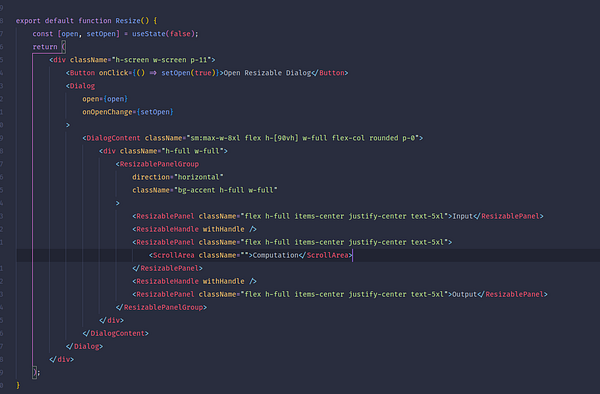Click the direction attribute name
The width and height of the screenshot is (600, 394).
(151, 177)
